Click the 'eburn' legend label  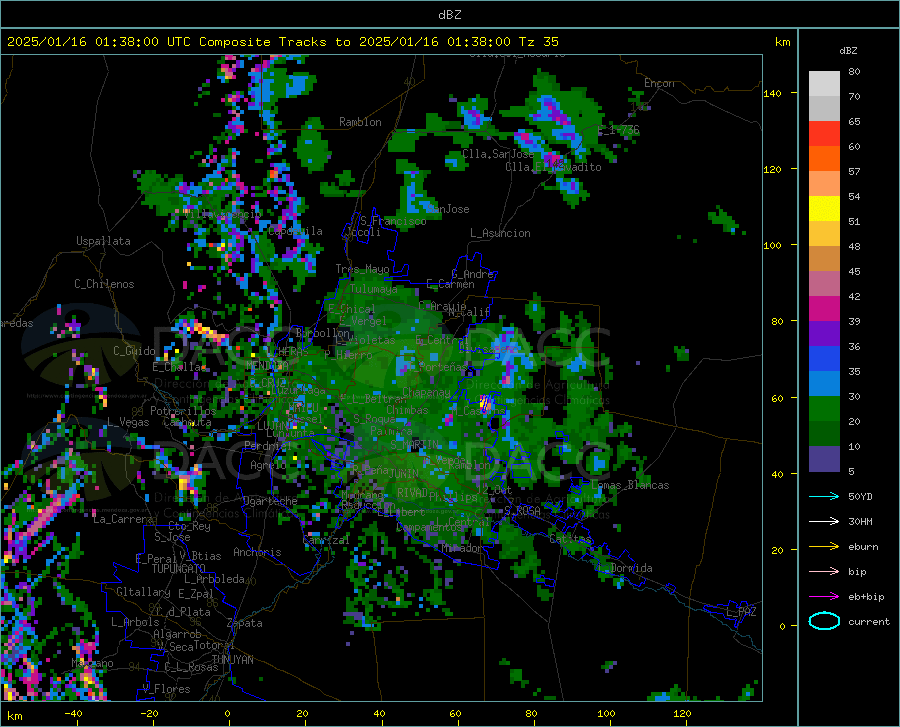coord(863,547)
